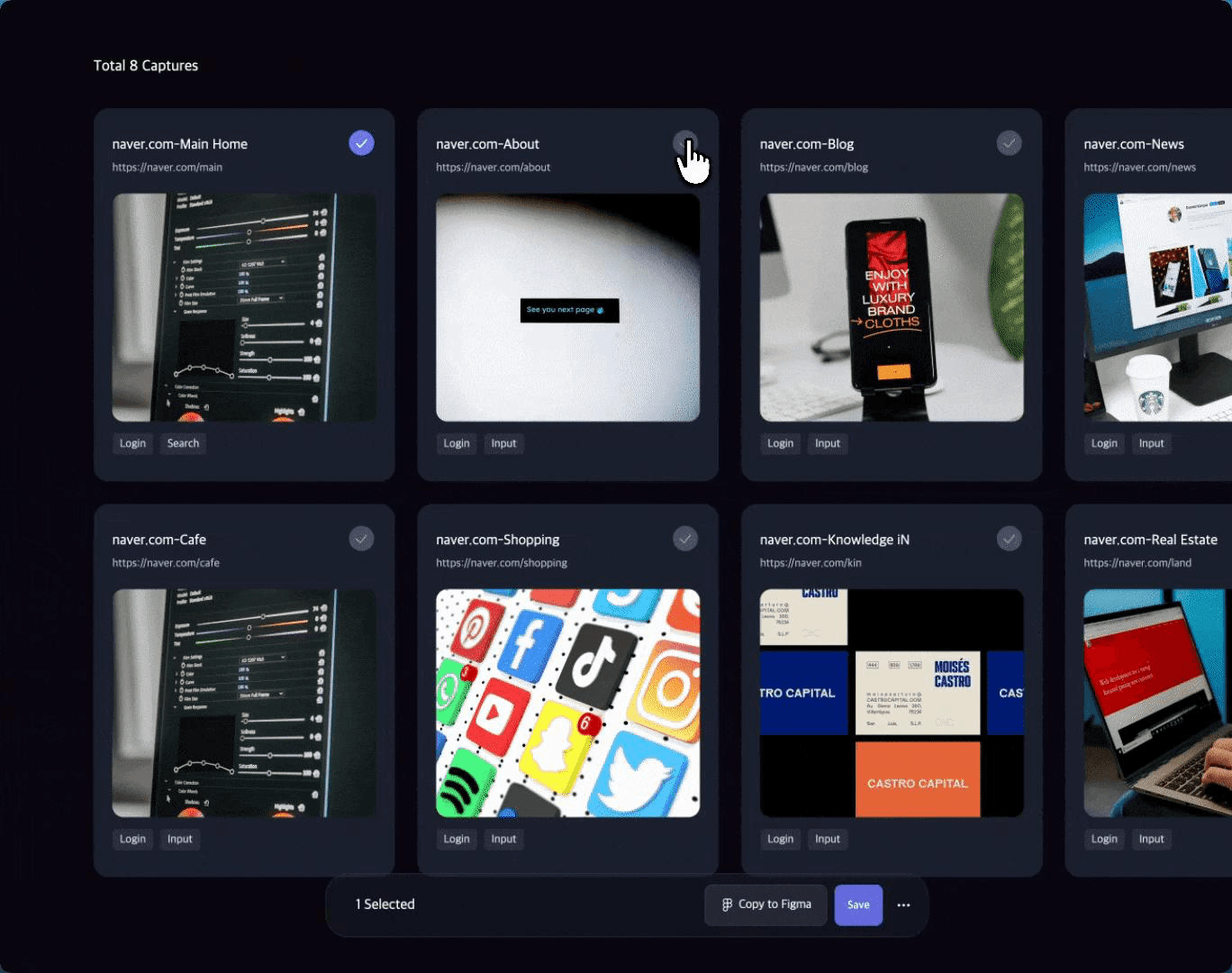
Task: Click the Input tag on Cafe card
Action: [x=179, y=839]
